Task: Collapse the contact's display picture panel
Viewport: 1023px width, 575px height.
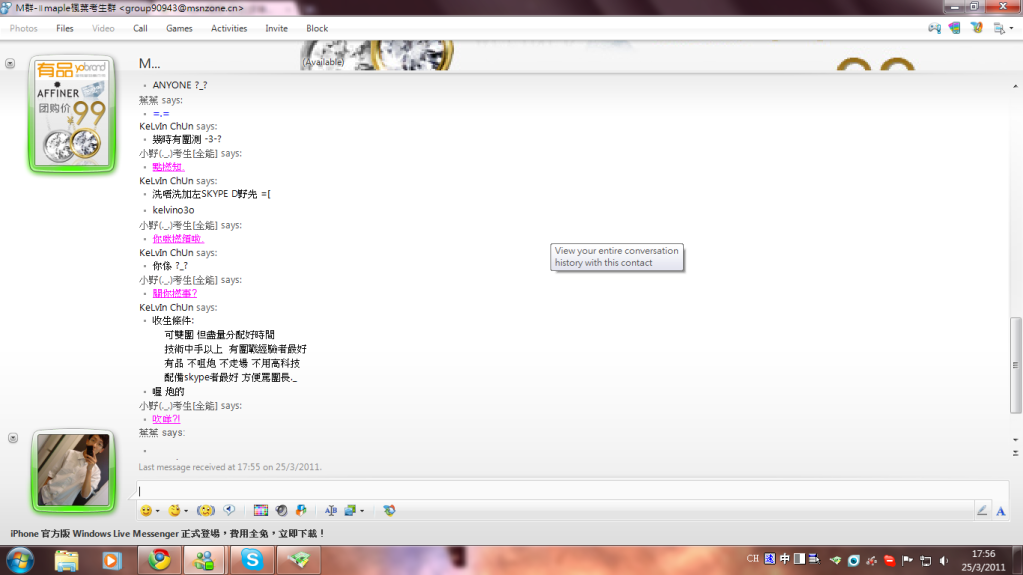Action: tap(11, 63)
